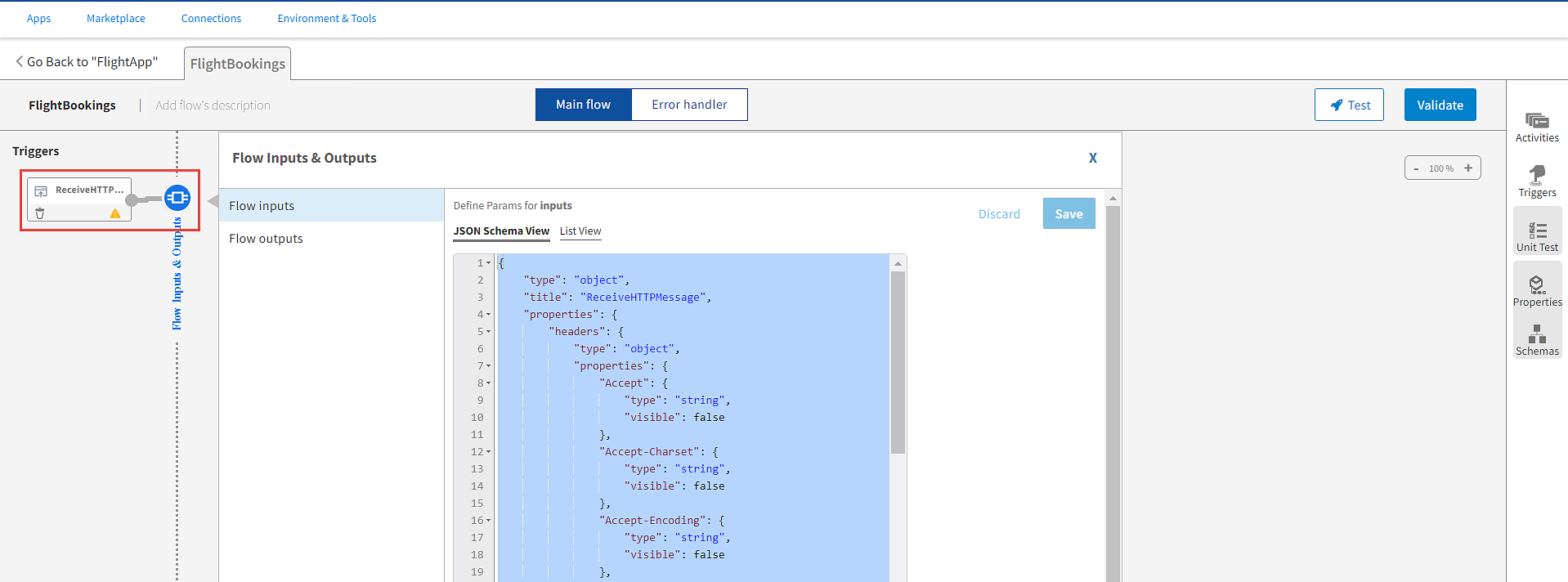The image size is (1568, 582).
Task: Delete the ReceiveHTTPMessage trigger with trash icon
Action: pos(40,213)
